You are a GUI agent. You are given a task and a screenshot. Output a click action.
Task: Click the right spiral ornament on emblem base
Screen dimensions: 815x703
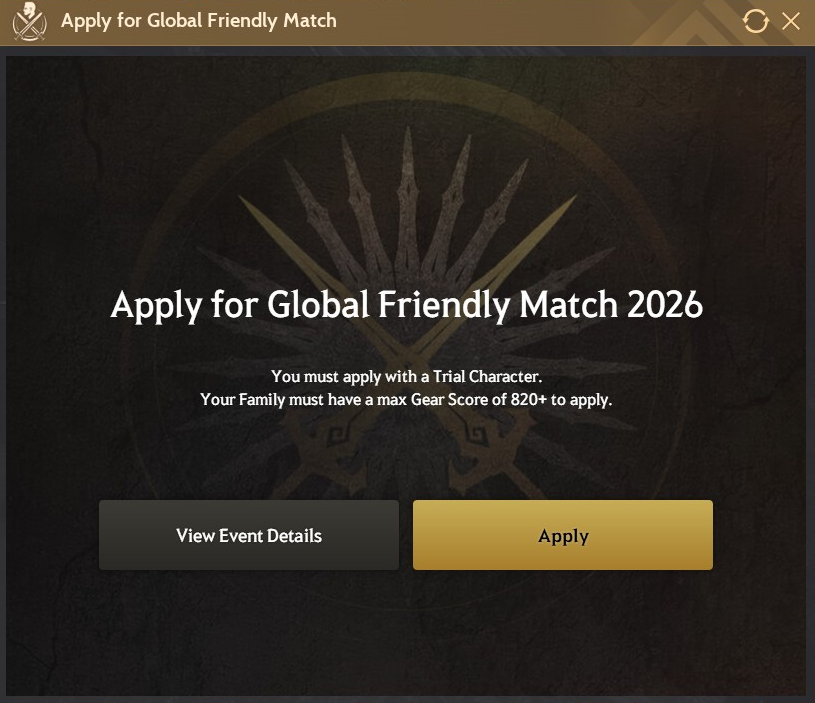pos(477,435)
